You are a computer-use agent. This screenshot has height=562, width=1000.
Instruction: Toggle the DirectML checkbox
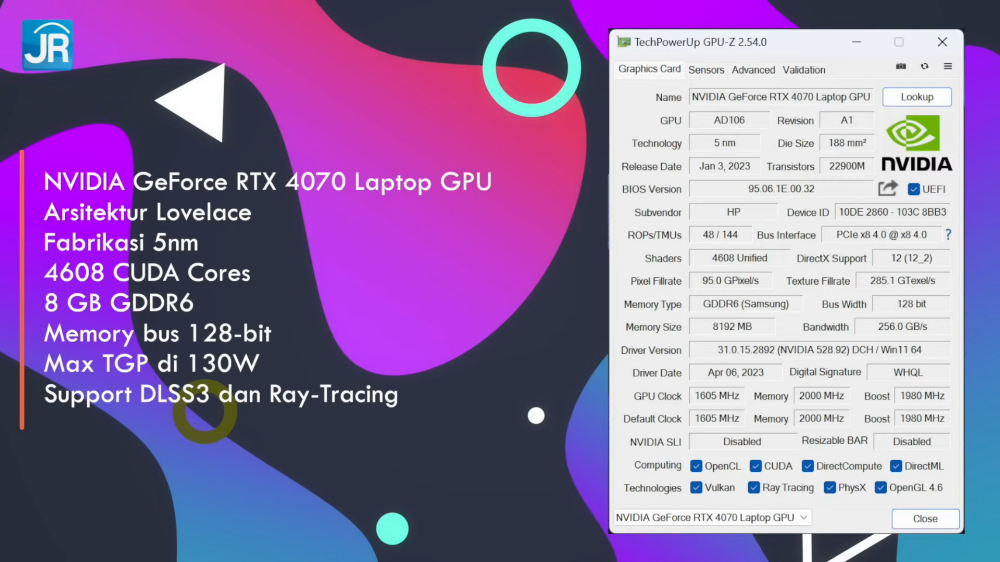pyautogui.click(x=896, y=466)
